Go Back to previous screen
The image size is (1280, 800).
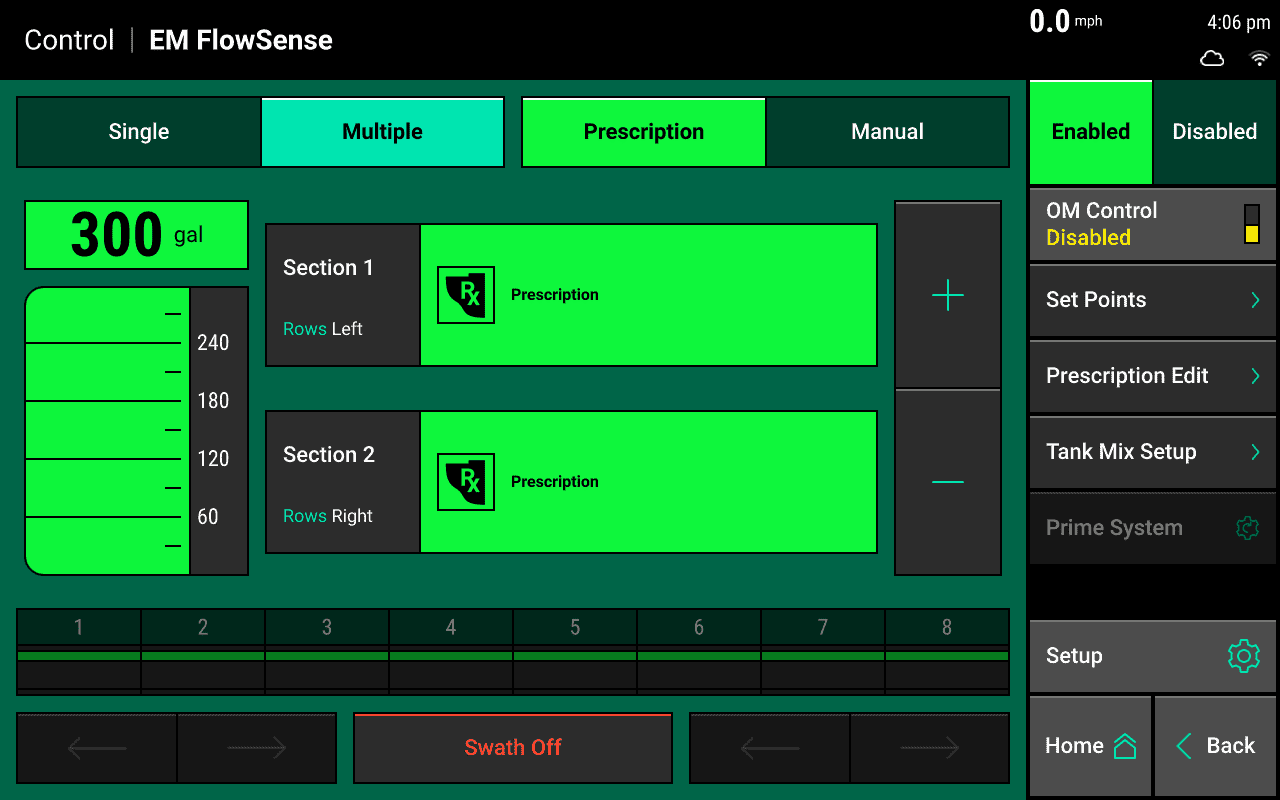(1215, 746)
